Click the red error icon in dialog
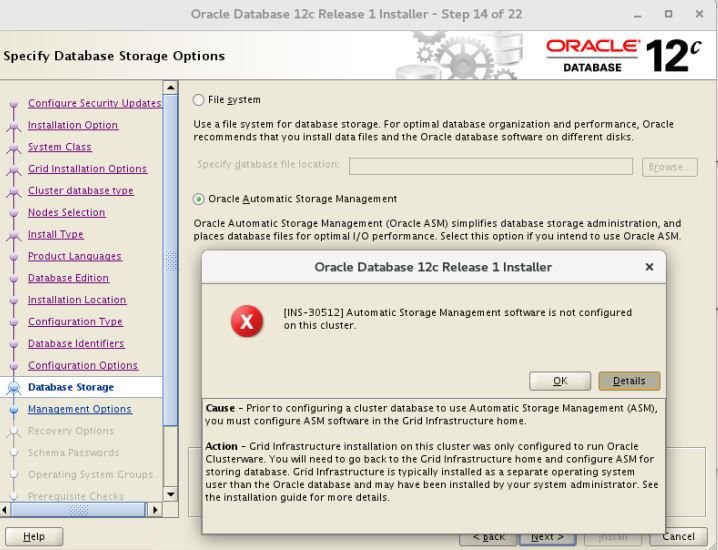 coord(247,321)
